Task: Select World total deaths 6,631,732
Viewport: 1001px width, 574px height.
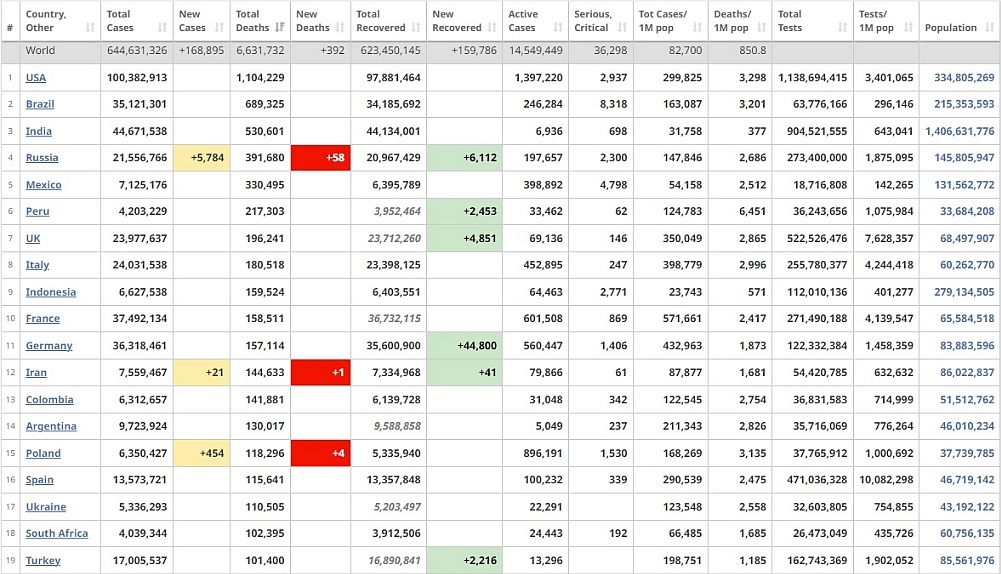Action: click(260, 50)
